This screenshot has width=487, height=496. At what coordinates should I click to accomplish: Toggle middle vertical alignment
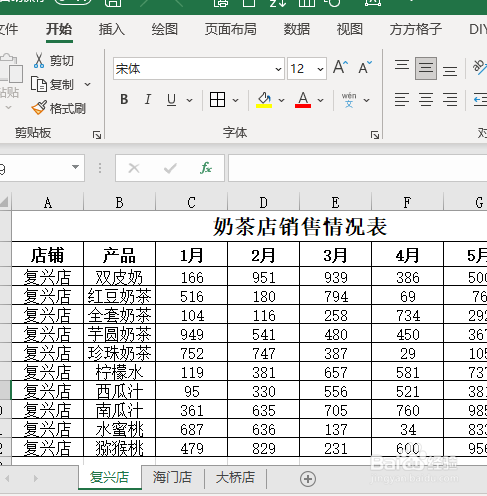click(x=426, y=68)
